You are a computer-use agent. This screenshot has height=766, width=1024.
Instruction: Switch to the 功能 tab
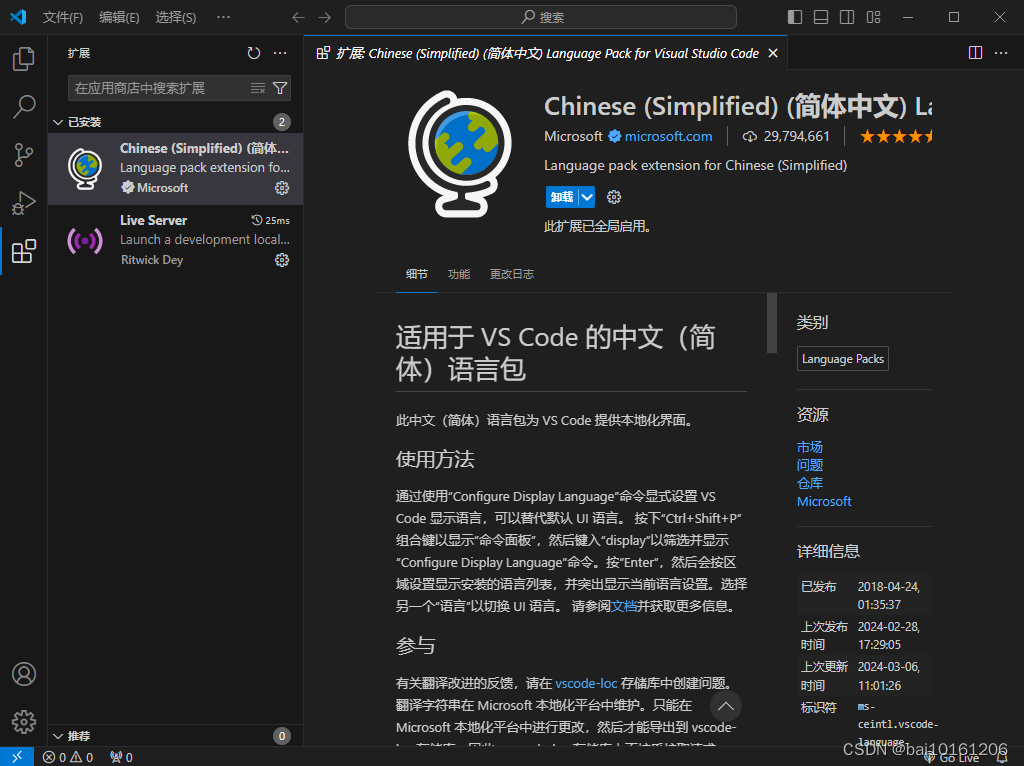(459, 274)
